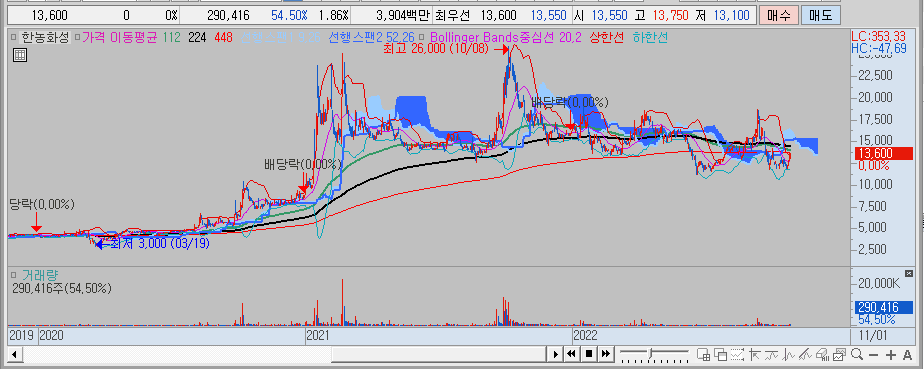Click the 290,416주(54,50%) volume text
The height and width of the screenshot is (369, 924).
pyautogui.click(x=61, y=288)
